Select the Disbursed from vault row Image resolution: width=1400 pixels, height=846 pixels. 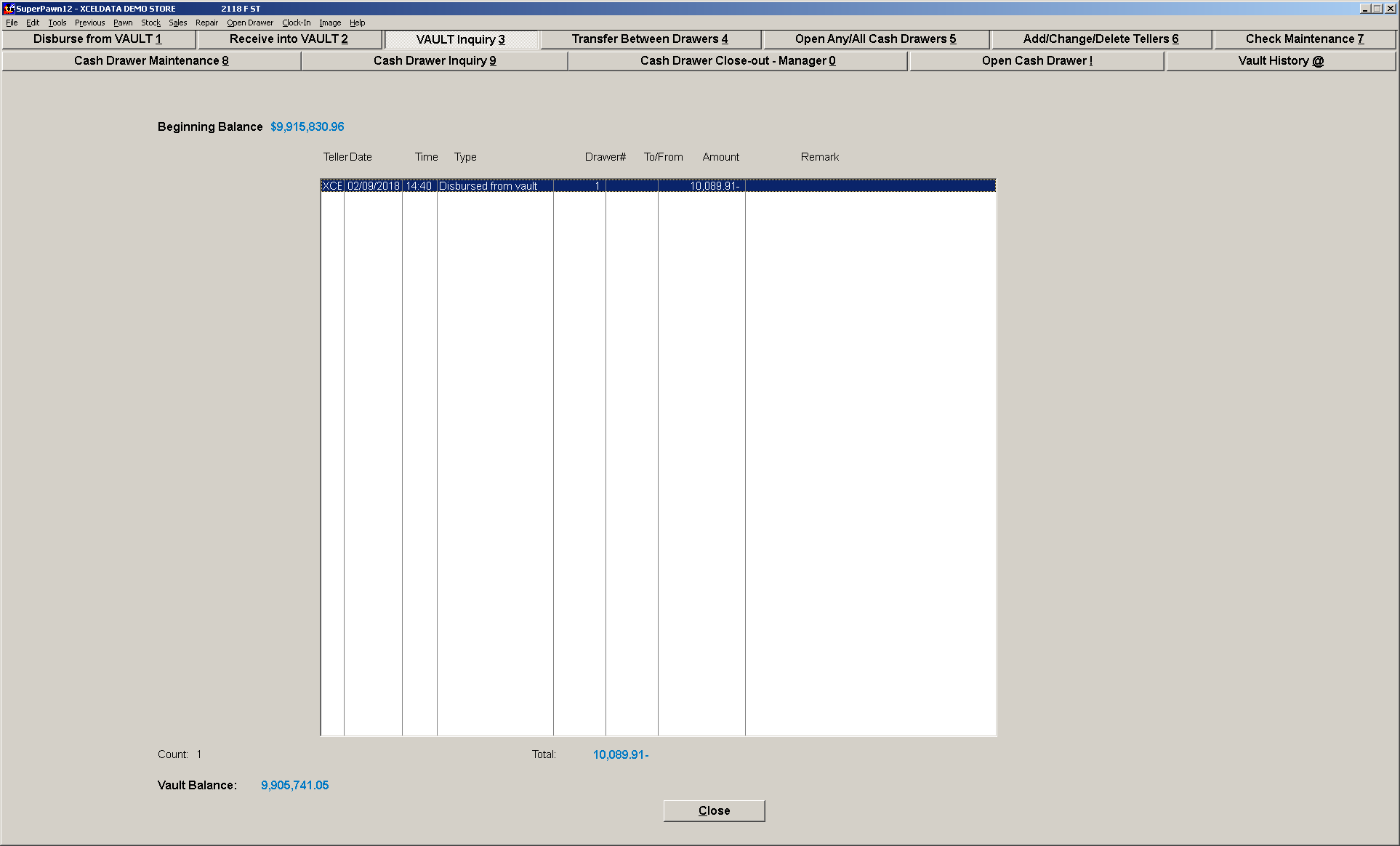click(658, 186)
